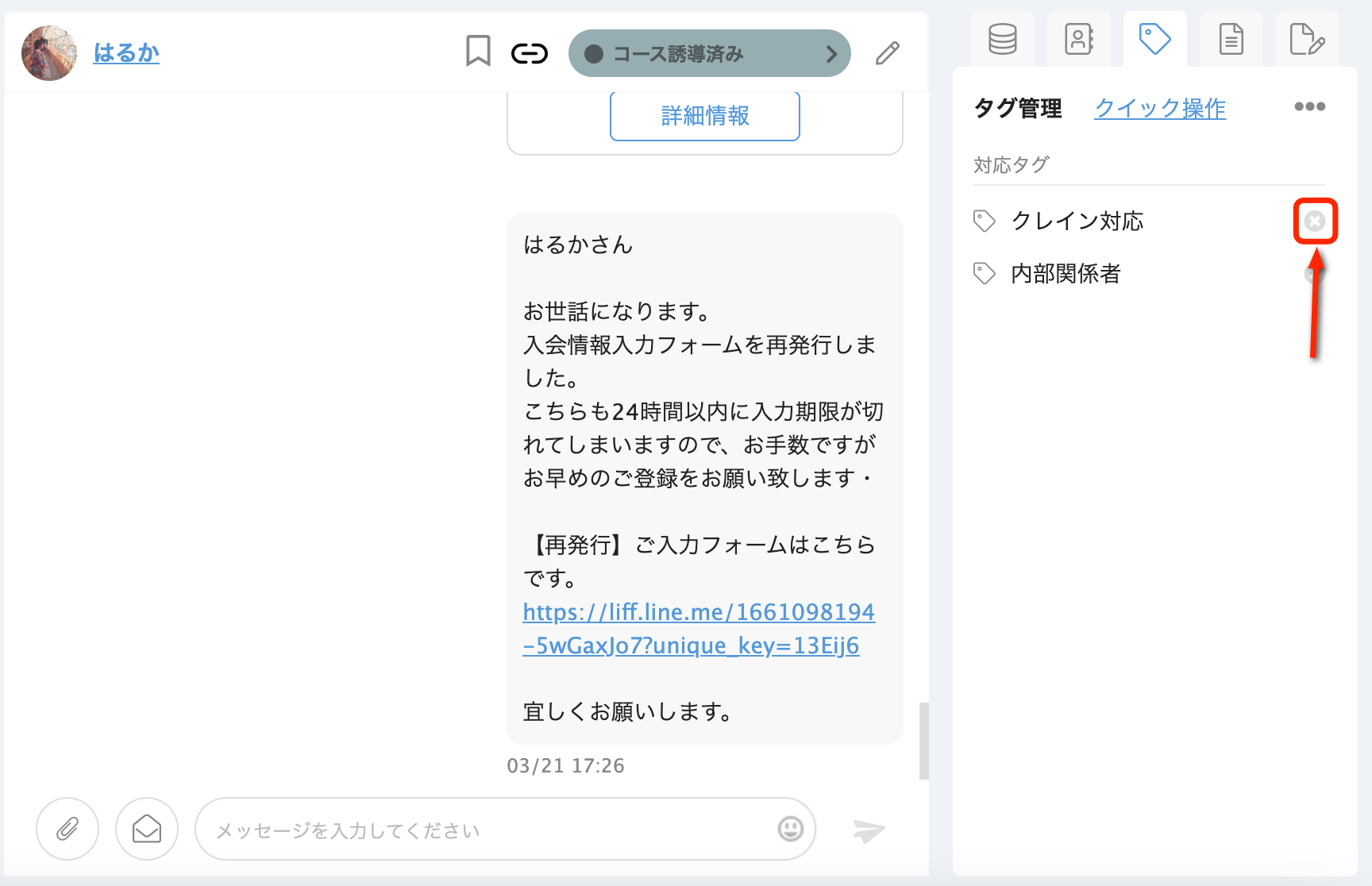
Task: Open はるか's profile link
Action: [x=126, y=52]
